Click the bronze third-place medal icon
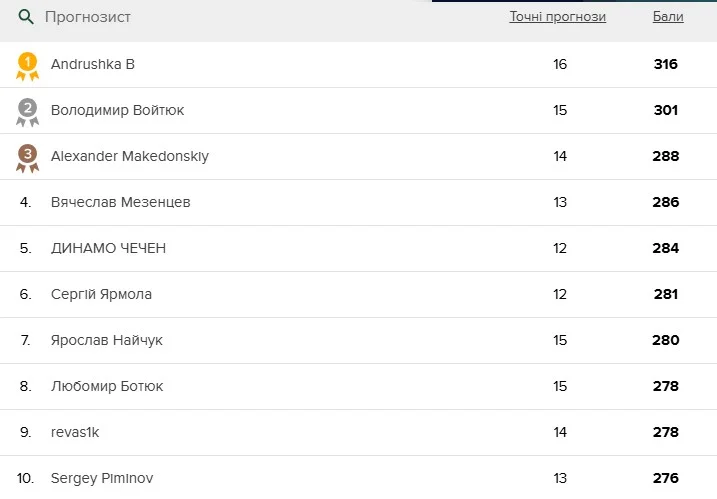Screen dimensions: 717x499 28,157
